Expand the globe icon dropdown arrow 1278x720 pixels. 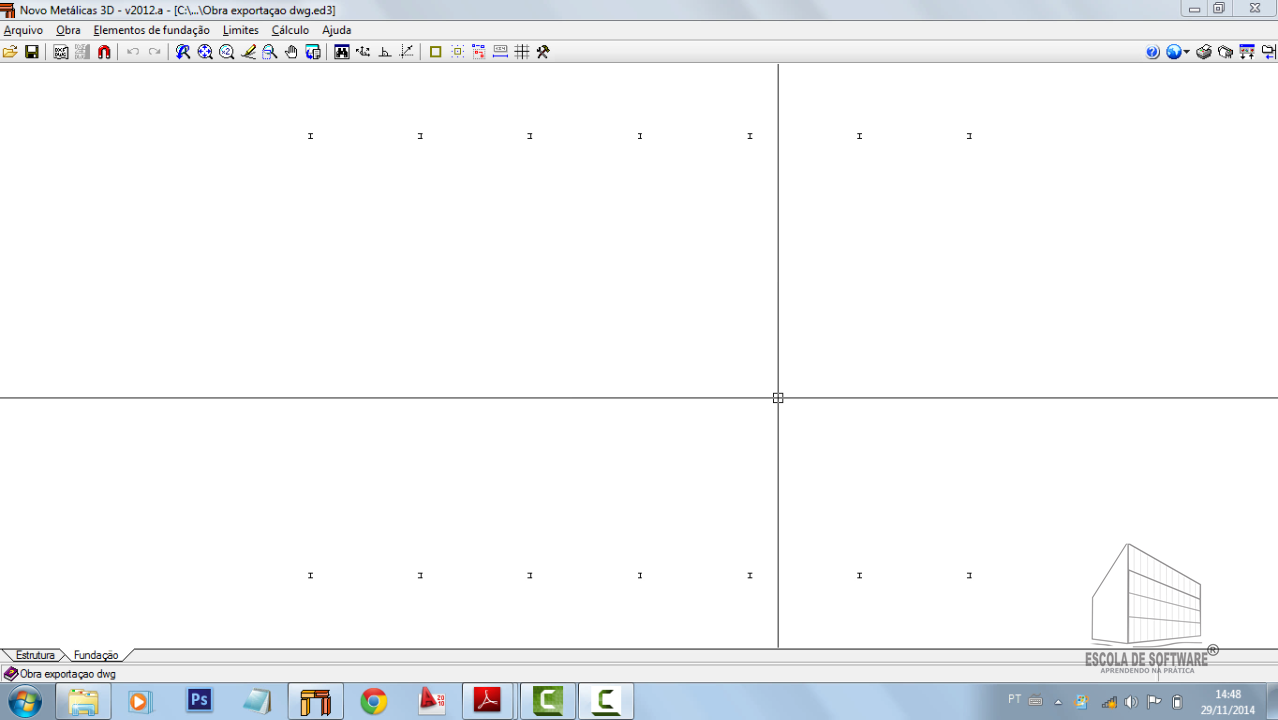pos(1186,52)
